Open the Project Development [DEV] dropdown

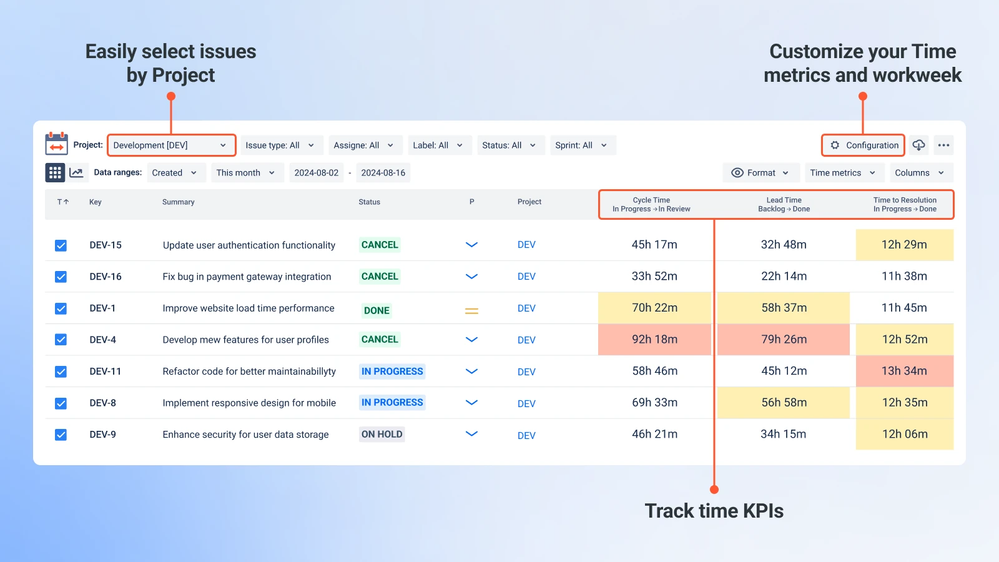[171, 145]
